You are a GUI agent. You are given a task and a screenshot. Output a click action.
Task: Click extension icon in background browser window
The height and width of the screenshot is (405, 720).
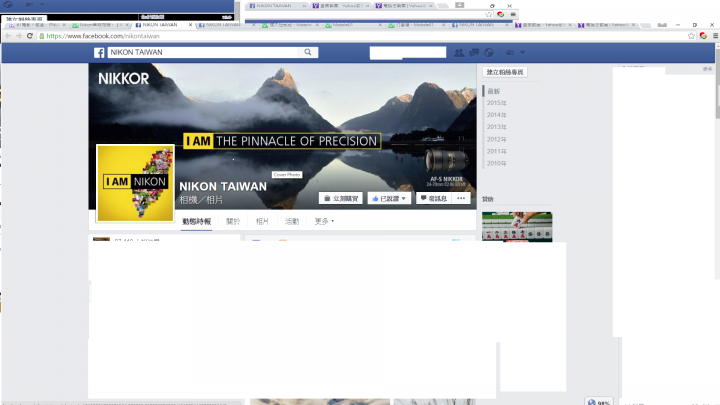pyautogui.click(x=501, y=15)
